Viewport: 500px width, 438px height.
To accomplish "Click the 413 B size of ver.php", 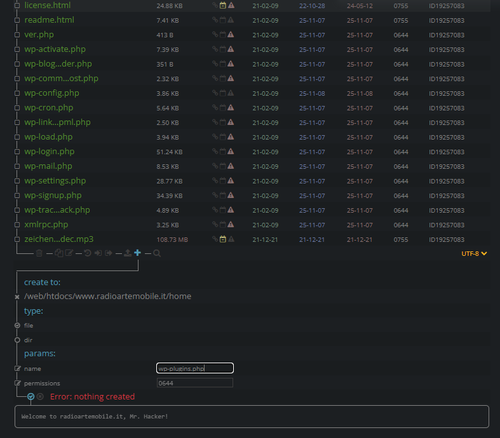I will click(165, 35).
